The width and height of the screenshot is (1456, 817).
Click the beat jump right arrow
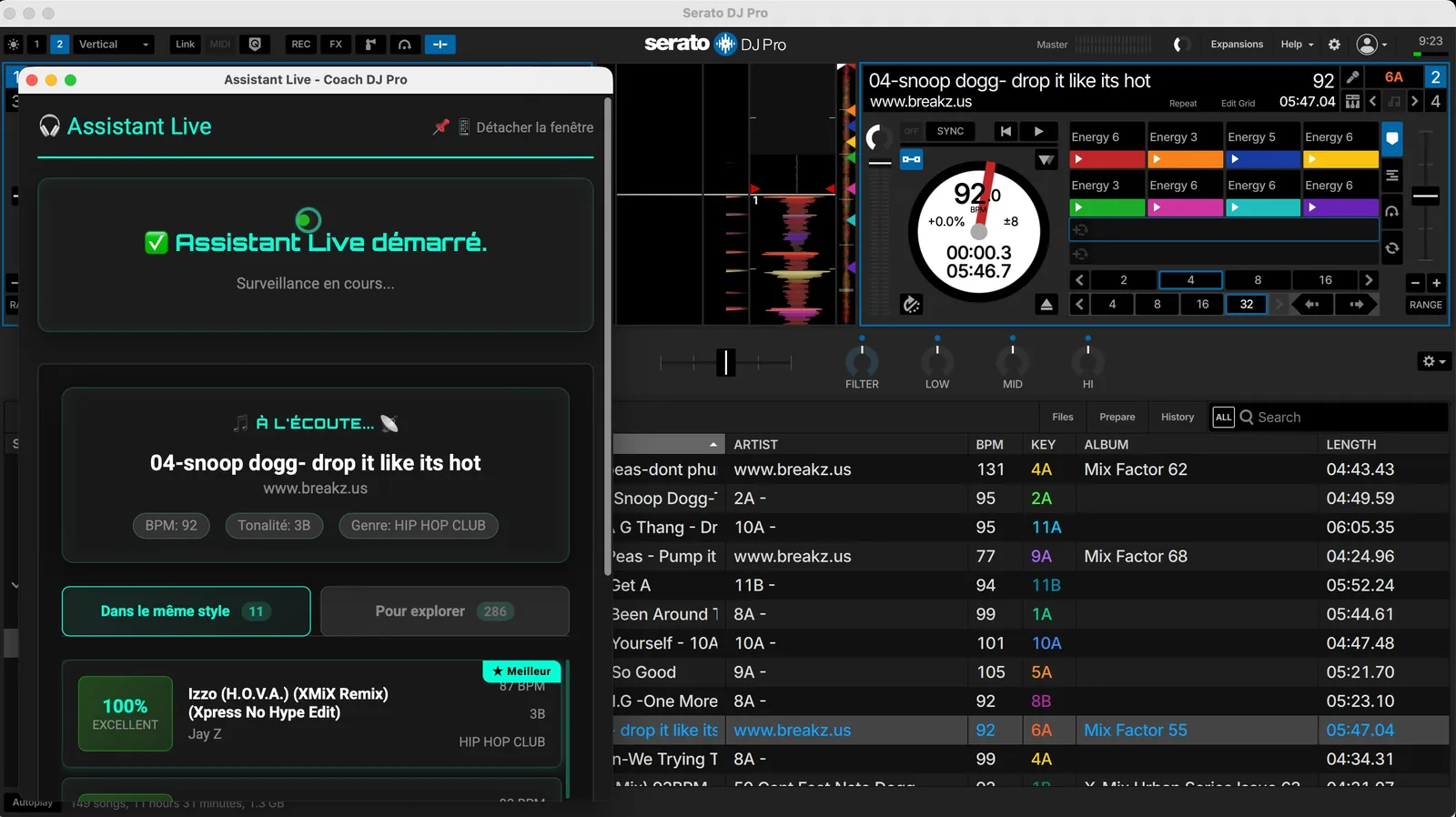pyautogui.click(x=1357, y=305)
